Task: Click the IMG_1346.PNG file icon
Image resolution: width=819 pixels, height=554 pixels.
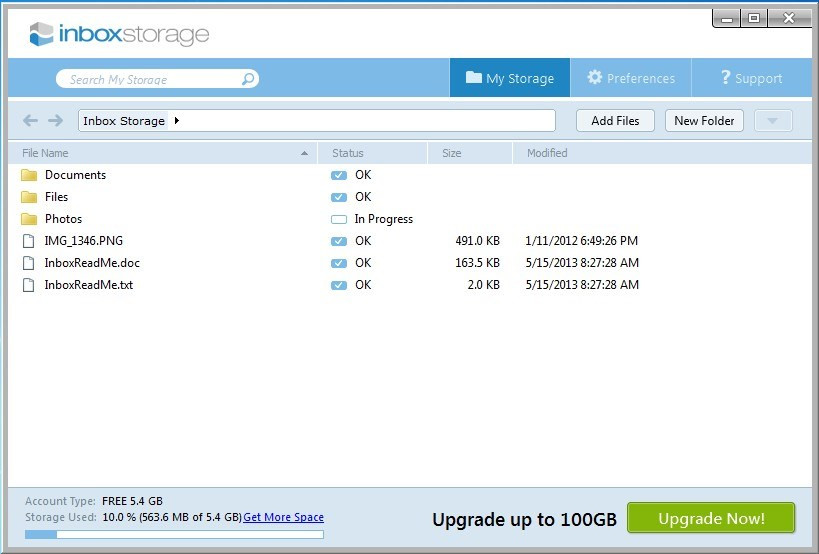Action: click(x=29, y=241)
